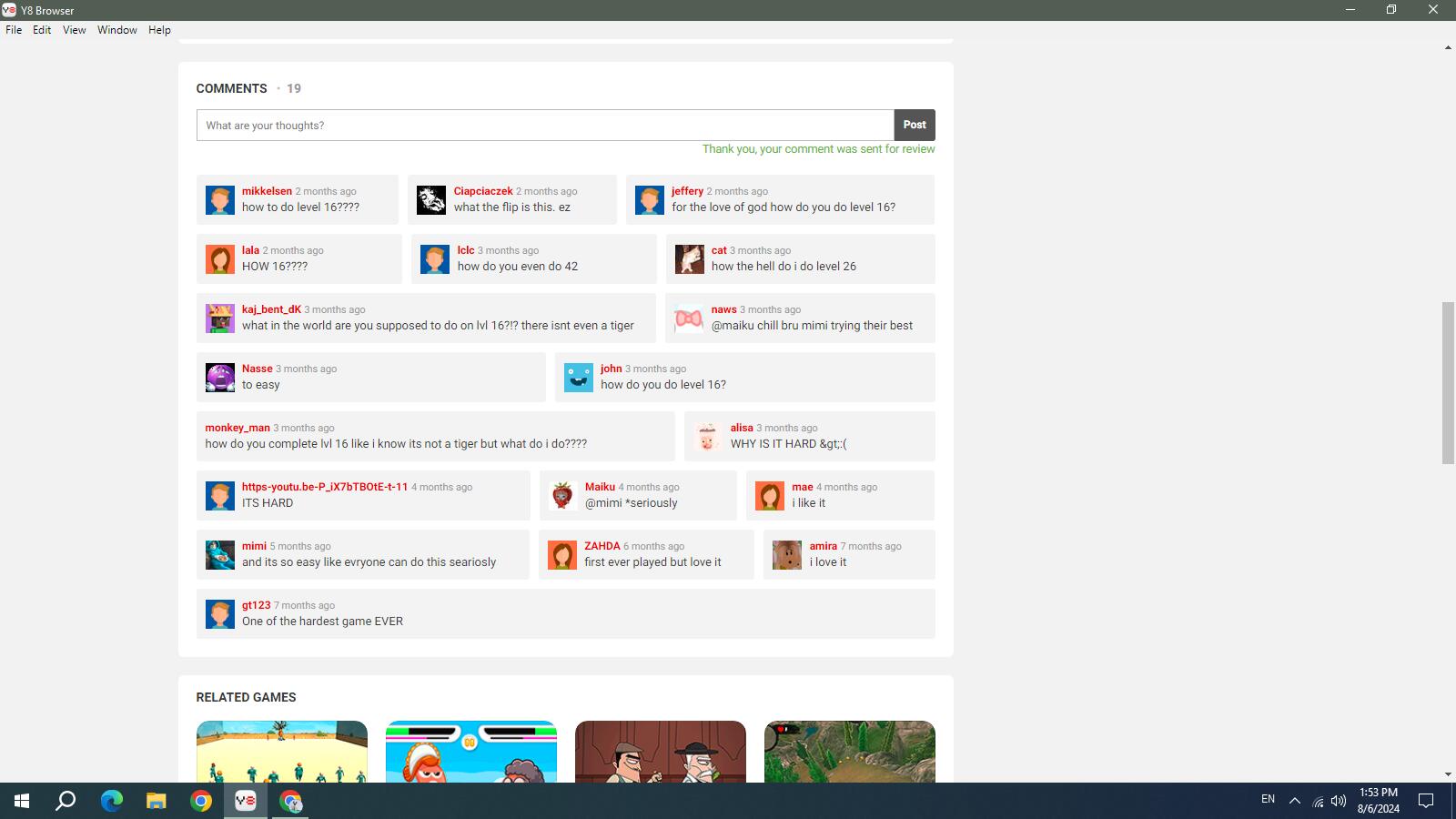Click the page's vertical scrollbar thumb
The width and height of the screenshot is (1456, 819).
[x=1448, y=382]
